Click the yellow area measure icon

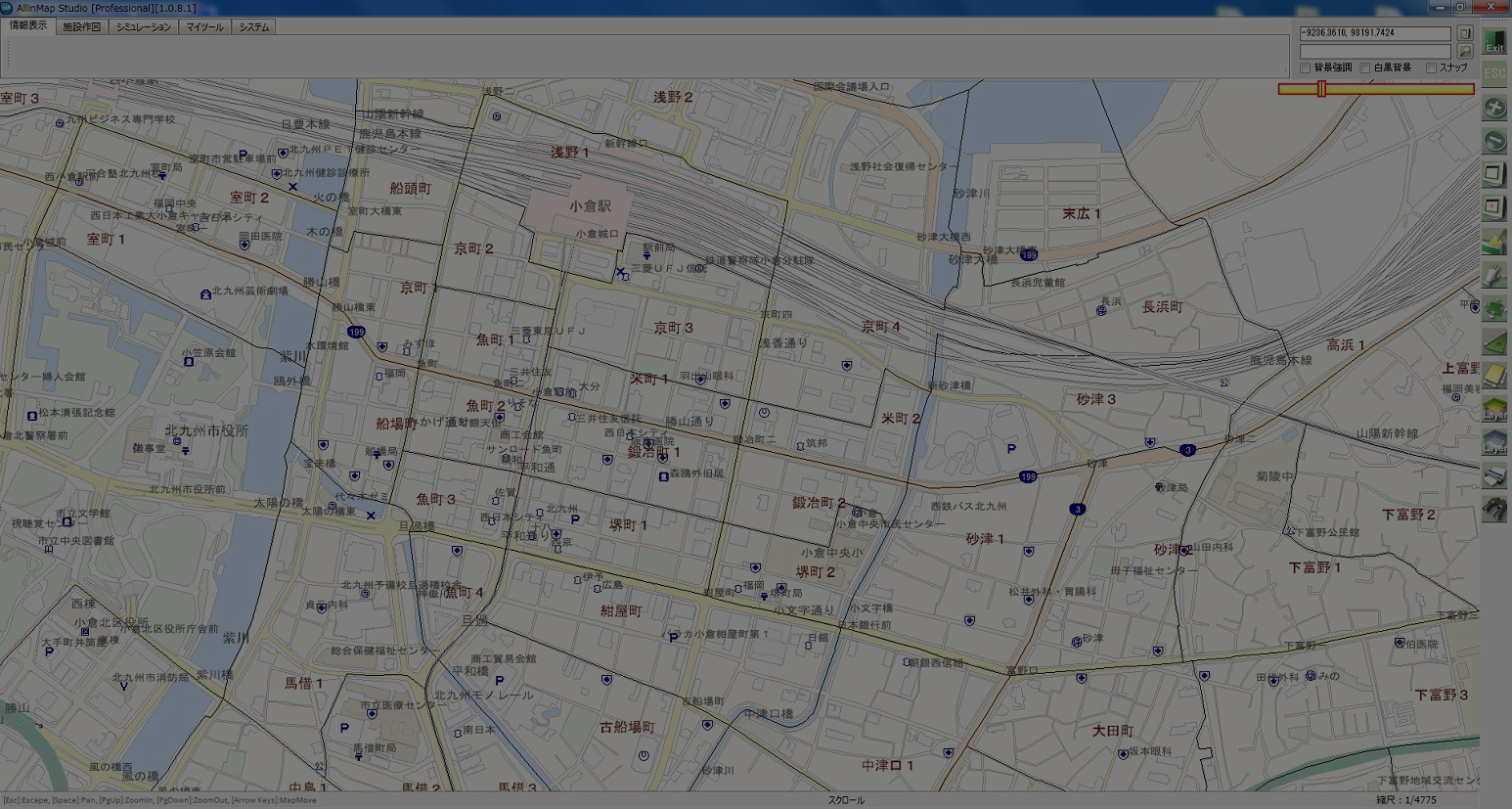point(1494,376)
